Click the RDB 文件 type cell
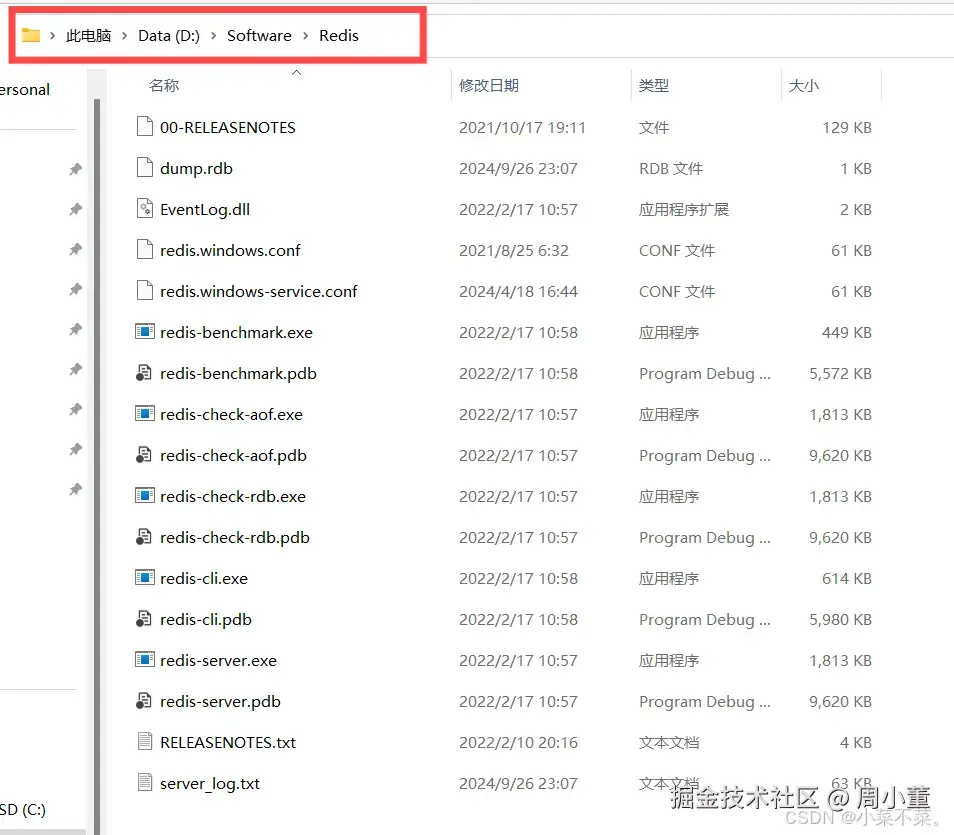Image resolution: width=954 pixels, height=835 pixels. point(670,168)
